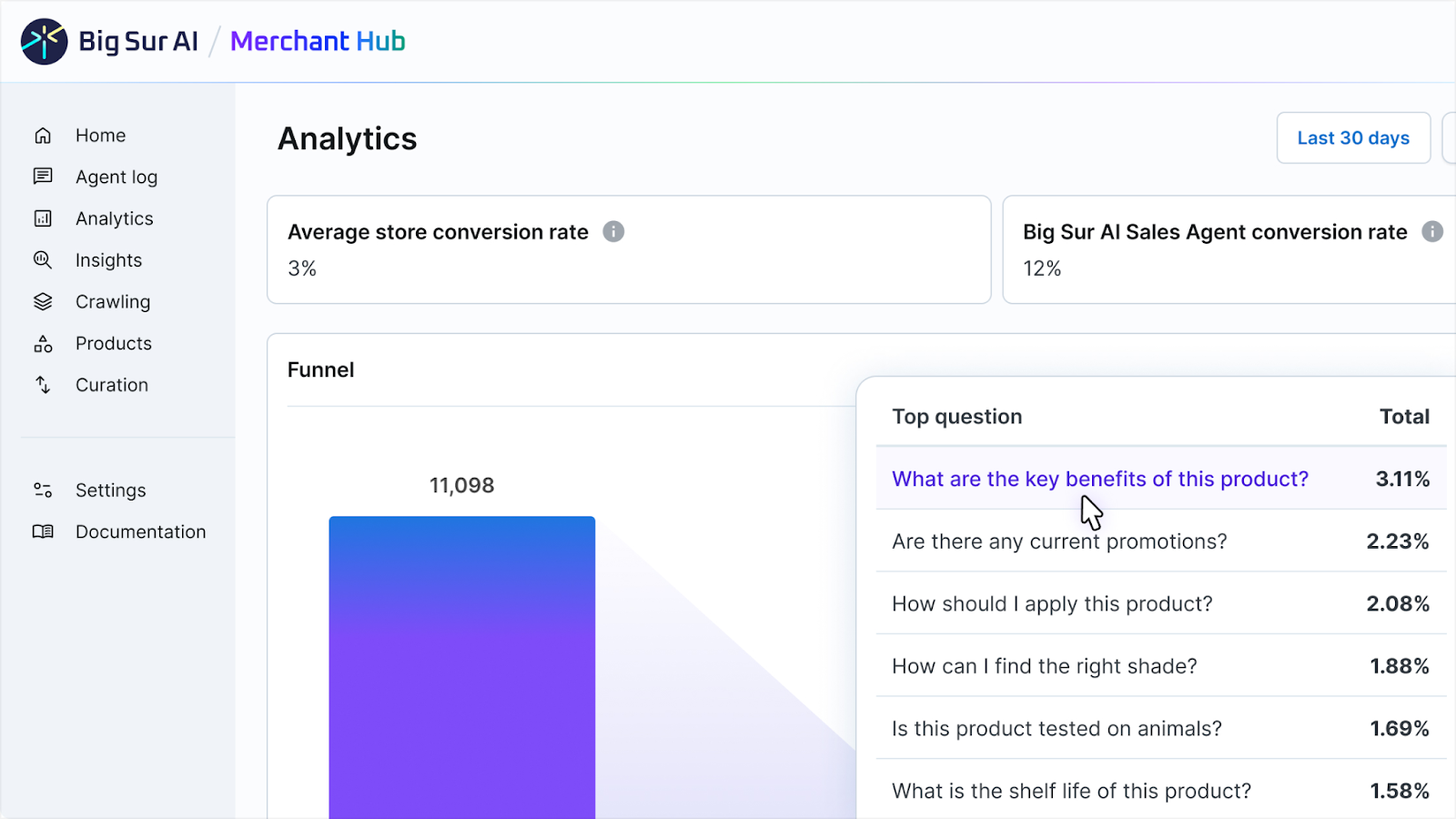Show info for Average store conversion rate

tap(614, 232)
